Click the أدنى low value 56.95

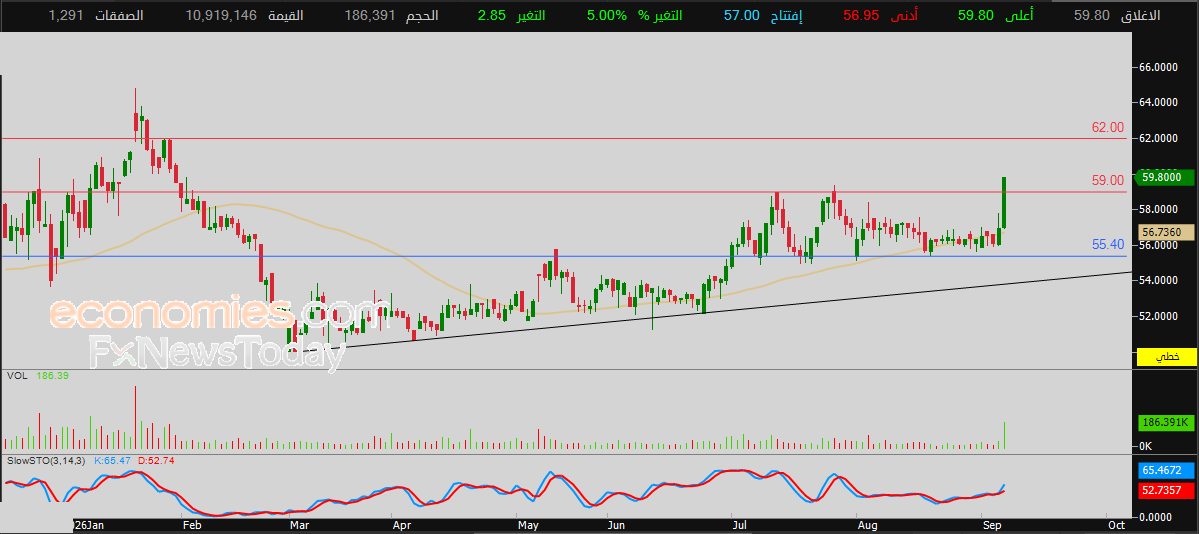click(x=861, y=15)
